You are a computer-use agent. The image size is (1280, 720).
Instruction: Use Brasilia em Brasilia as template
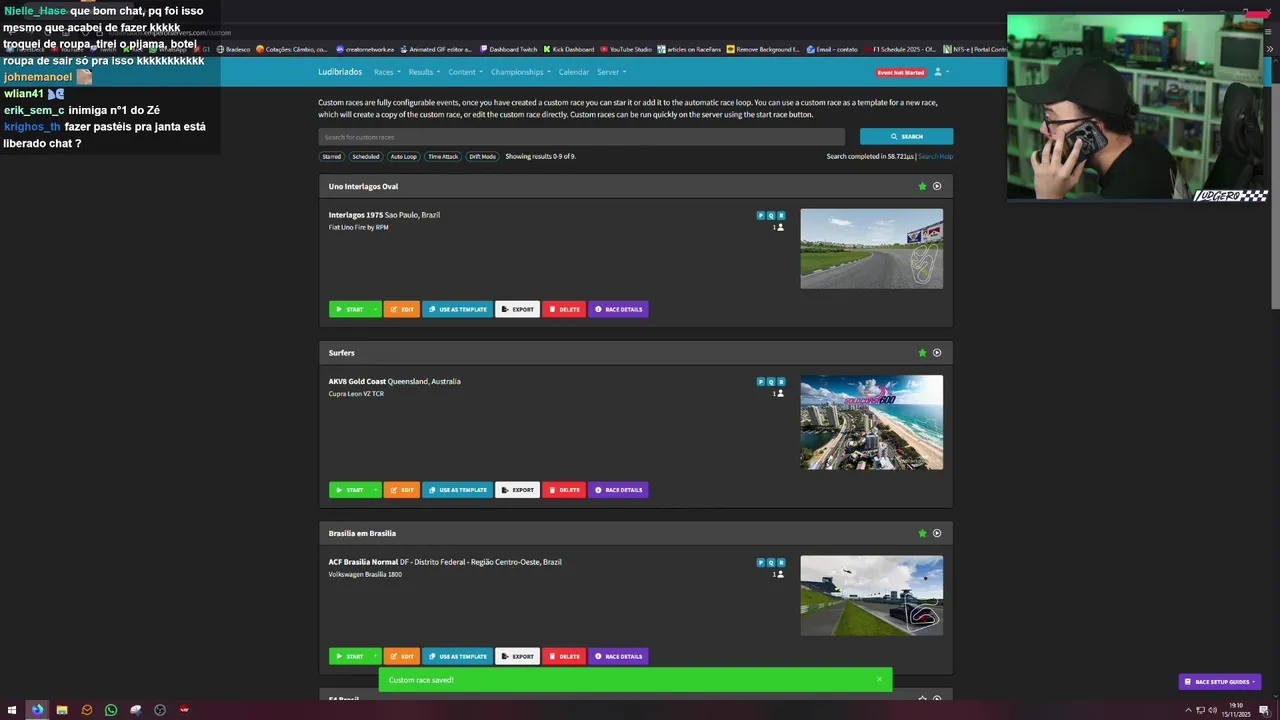tap(458, 657)
